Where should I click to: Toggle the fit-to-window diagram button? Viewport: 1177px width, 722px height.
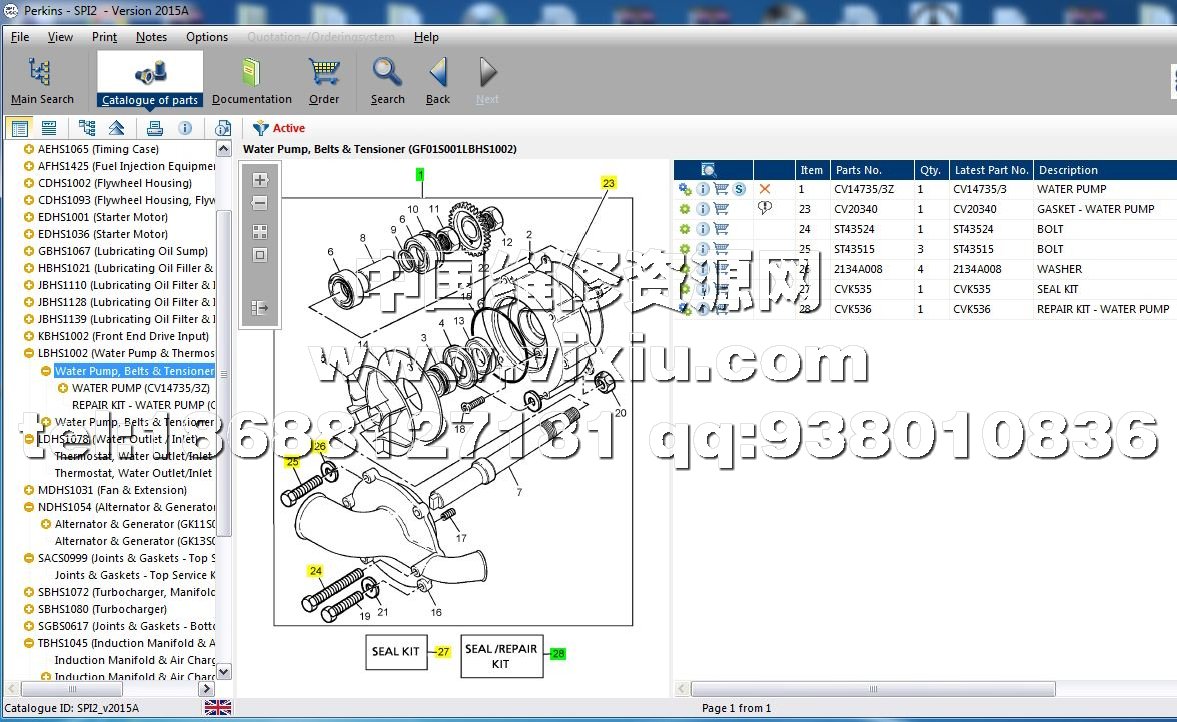point(260,255)
